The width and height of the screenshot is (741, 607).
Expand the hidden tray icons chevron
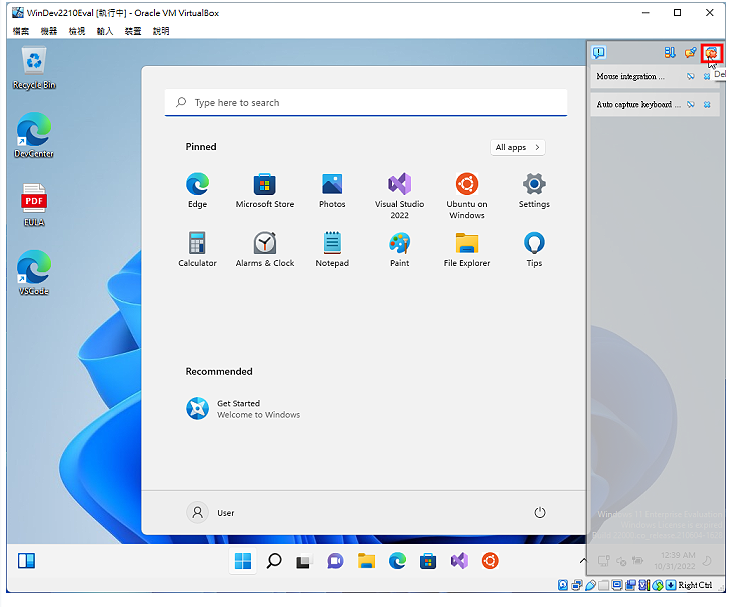point(583,561)
